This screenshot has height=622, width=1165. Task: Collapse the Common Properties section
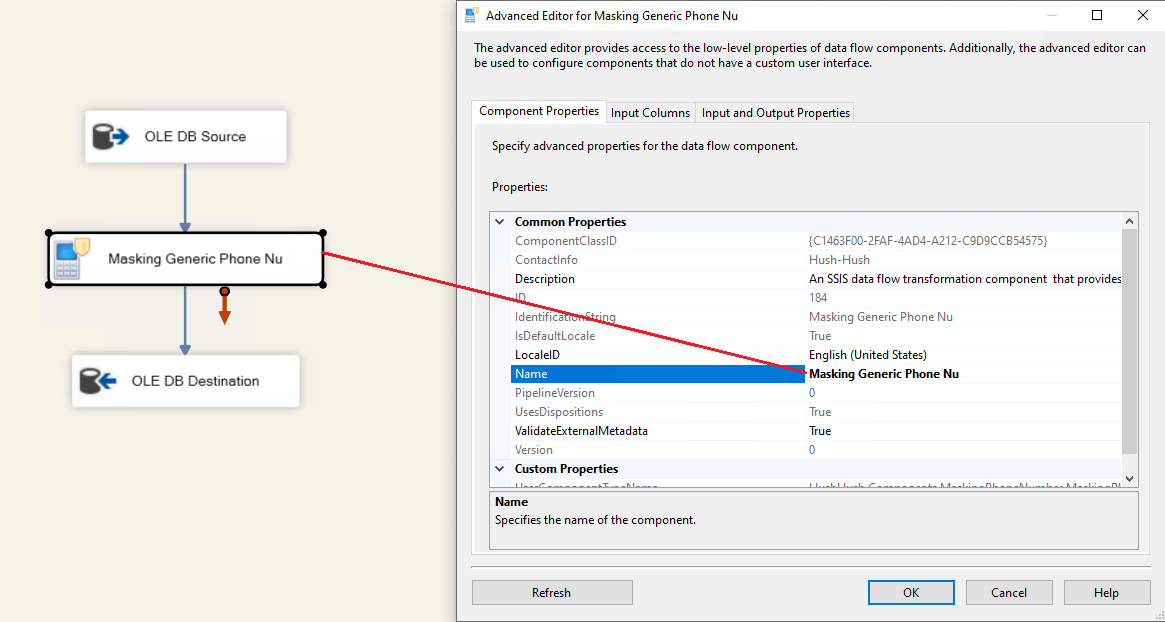(500, 222)
